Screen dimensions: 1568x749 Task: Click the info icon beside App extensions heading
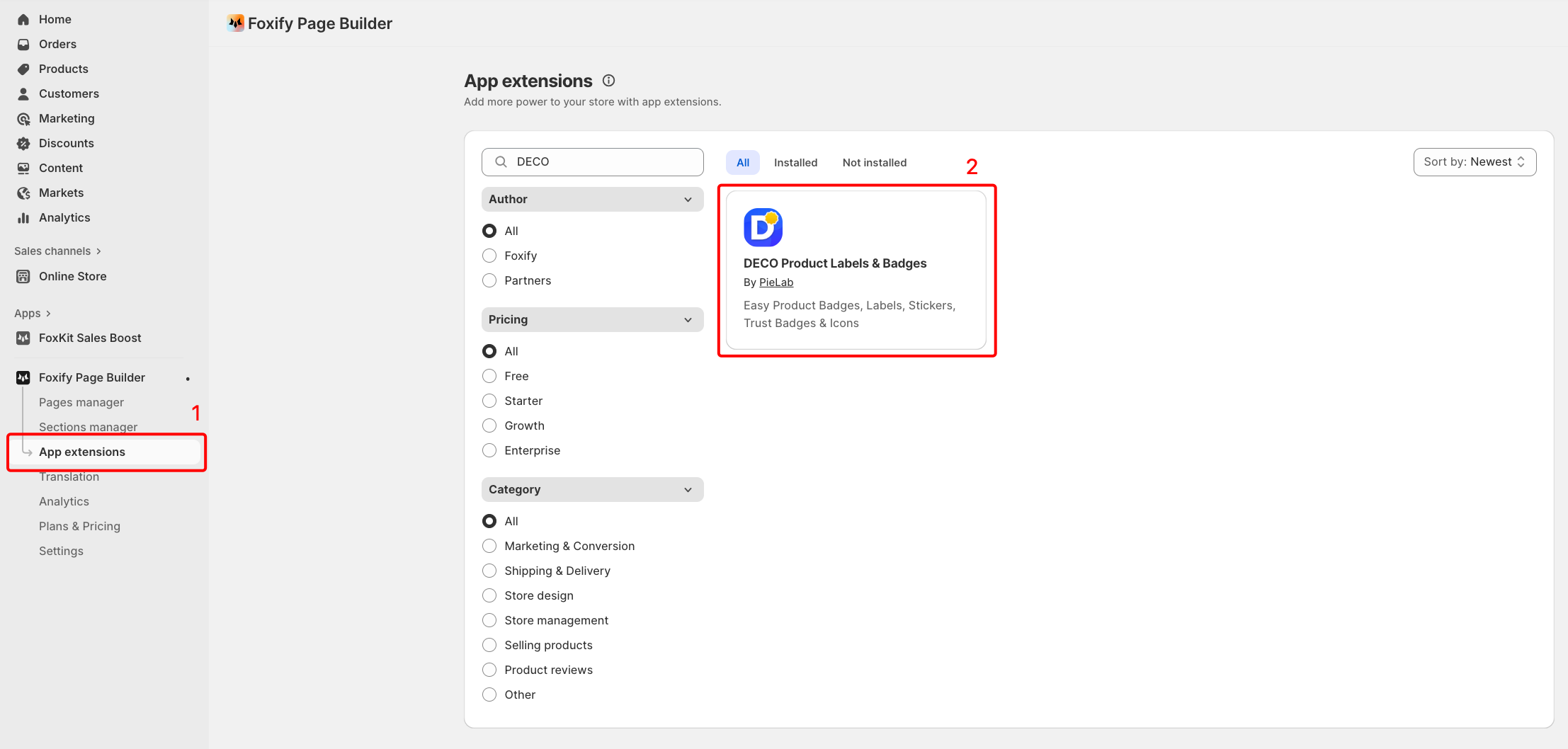coord(608,81)
